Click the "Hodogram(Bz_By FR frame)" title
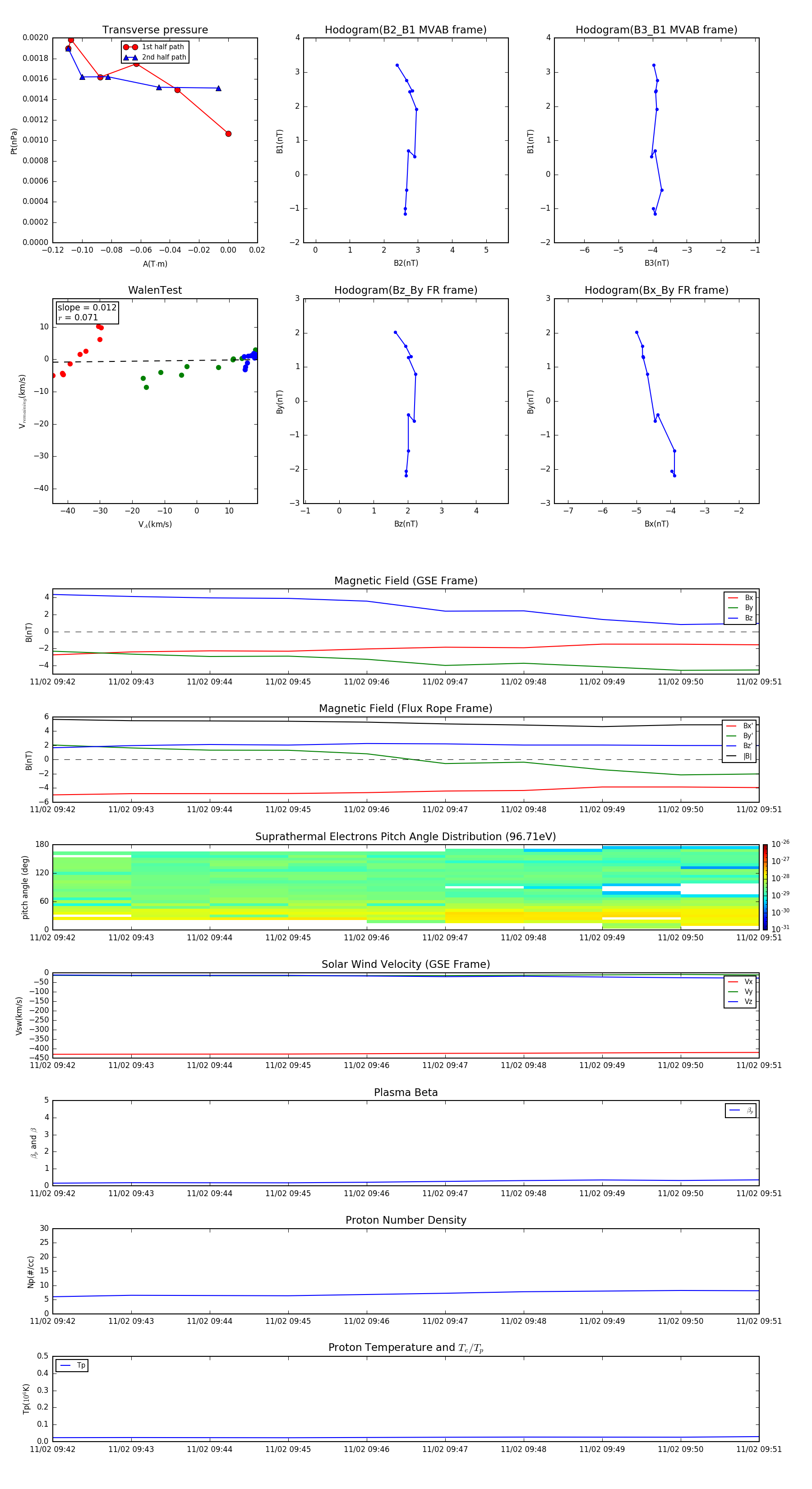812x1489 pixels. pos(406,290)
